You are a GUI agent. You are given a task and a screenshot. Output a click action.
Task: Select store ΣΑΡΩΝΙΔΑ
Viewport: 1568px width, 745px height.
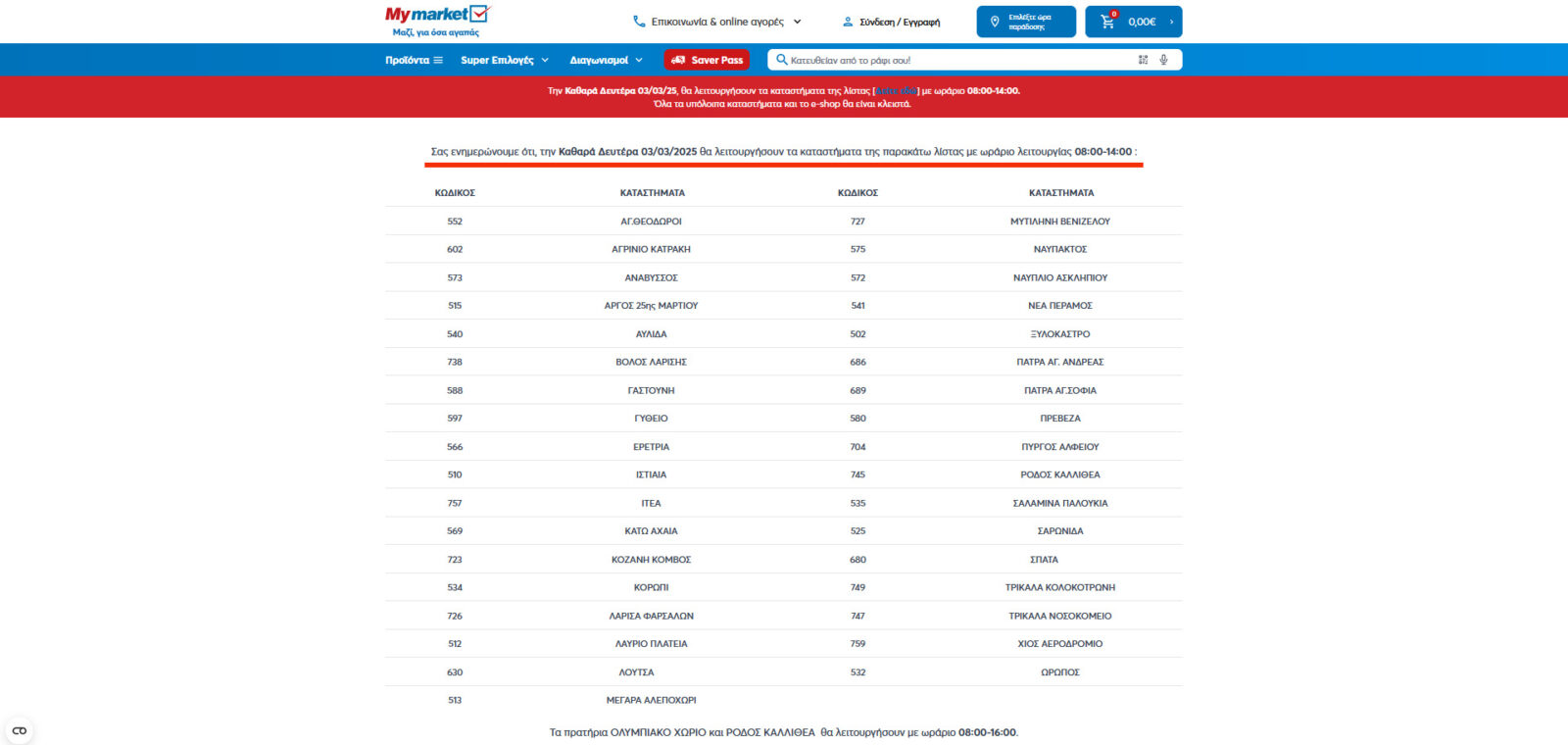[x=1060, y=531]
